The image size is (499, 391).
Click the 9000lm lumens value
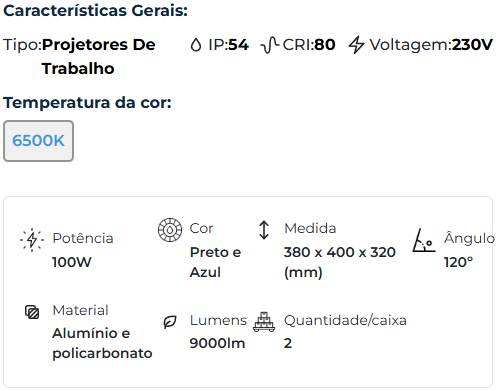pyautogui.click(x=217, y=343)
